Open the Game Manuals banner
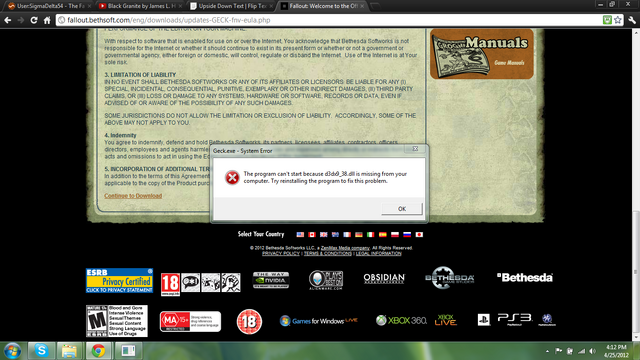Viewport: 640px width, 360px height. tap(482, 54)
